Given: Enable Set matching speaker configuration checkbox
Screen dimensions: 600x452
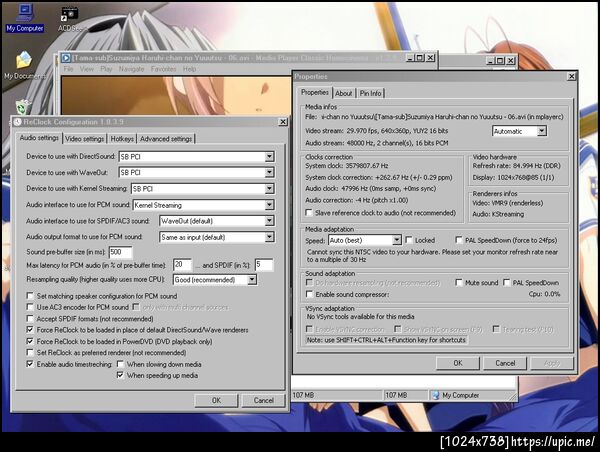Looking at the screenshot, I should click(x=30, y=296).
